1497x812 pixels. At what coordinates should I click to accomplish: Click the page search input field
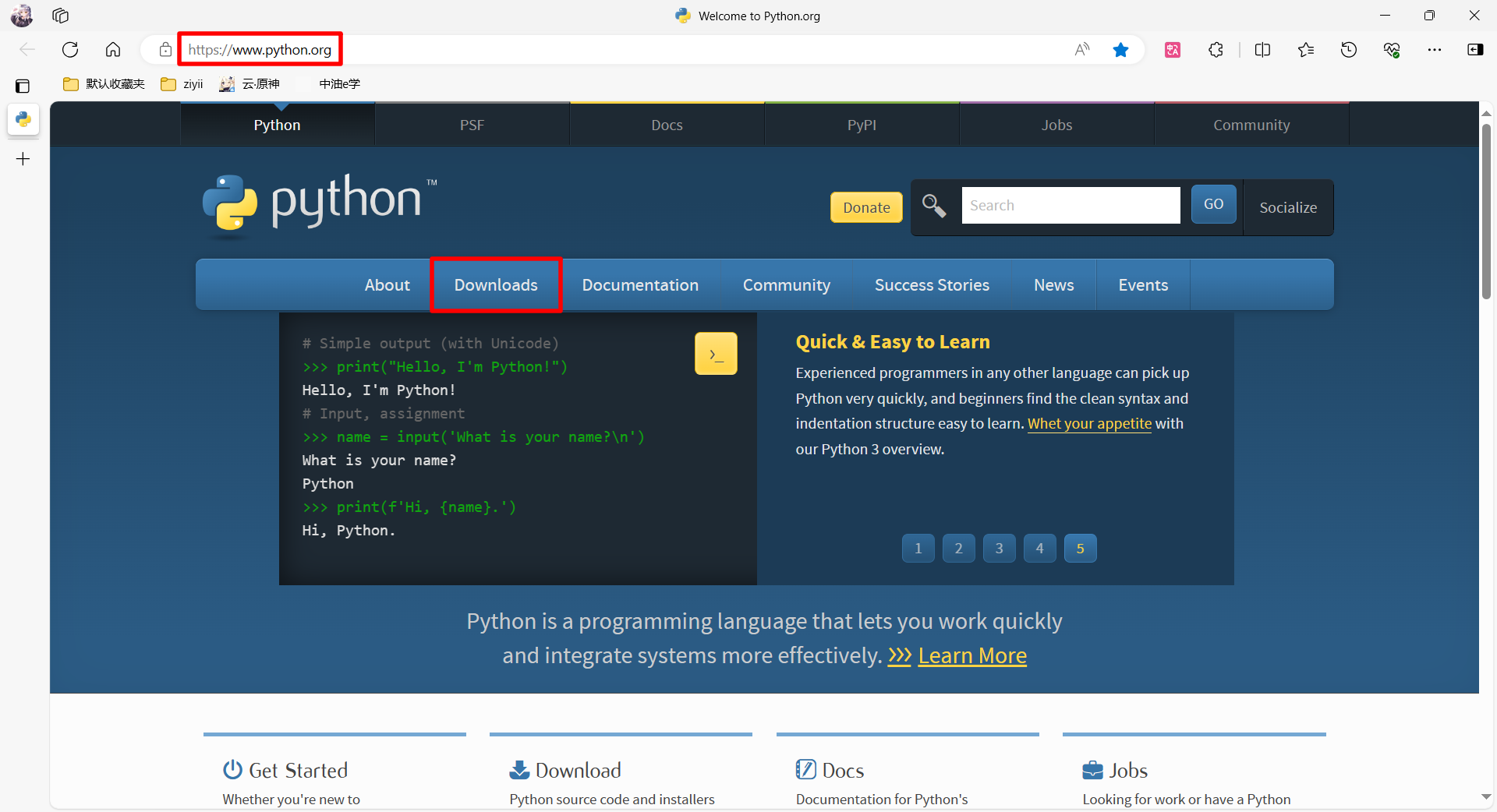pyautogui.click(x=1070, y=206)
